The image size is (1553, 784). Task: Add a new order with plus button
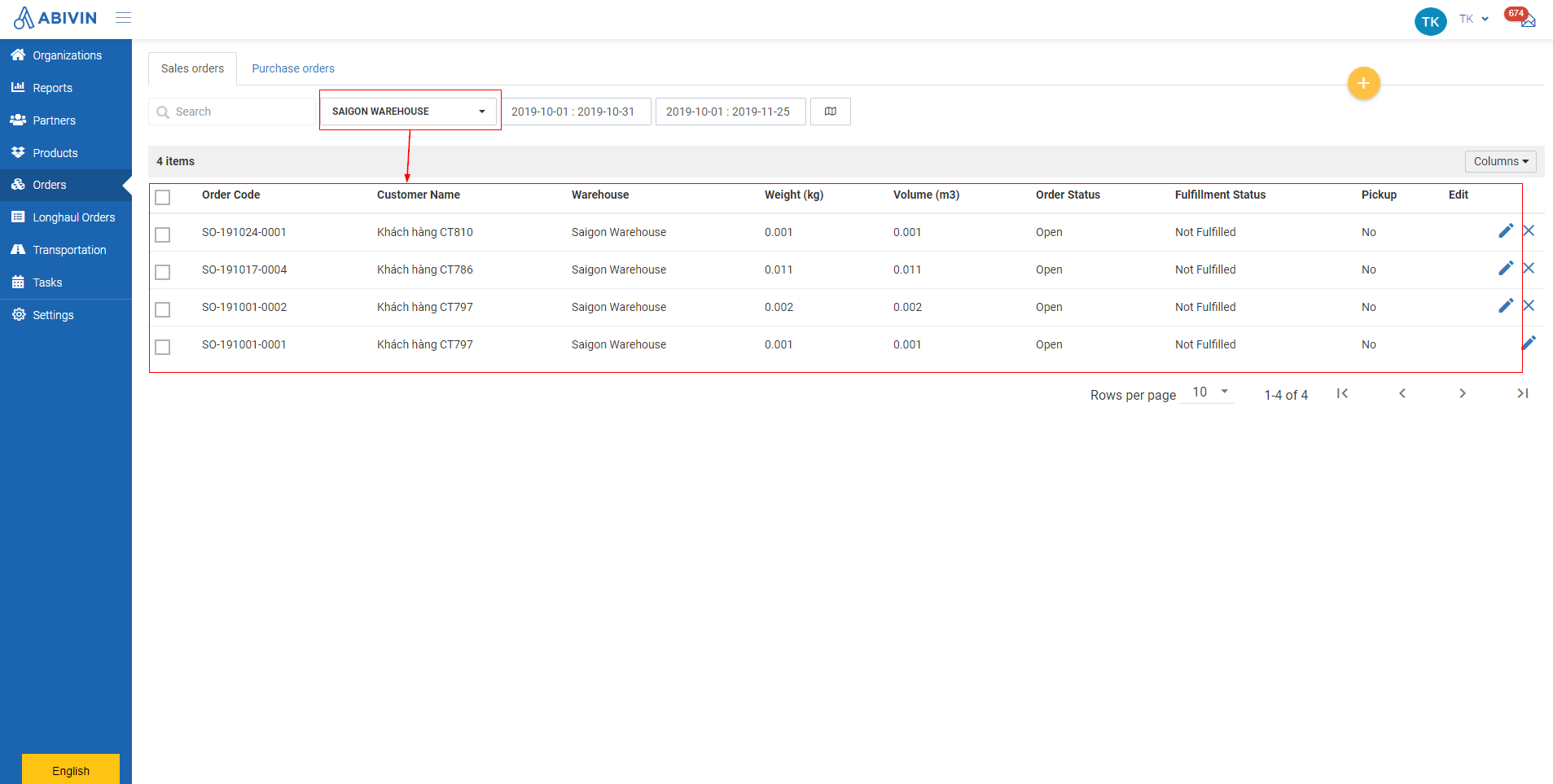coord(1363,83)
